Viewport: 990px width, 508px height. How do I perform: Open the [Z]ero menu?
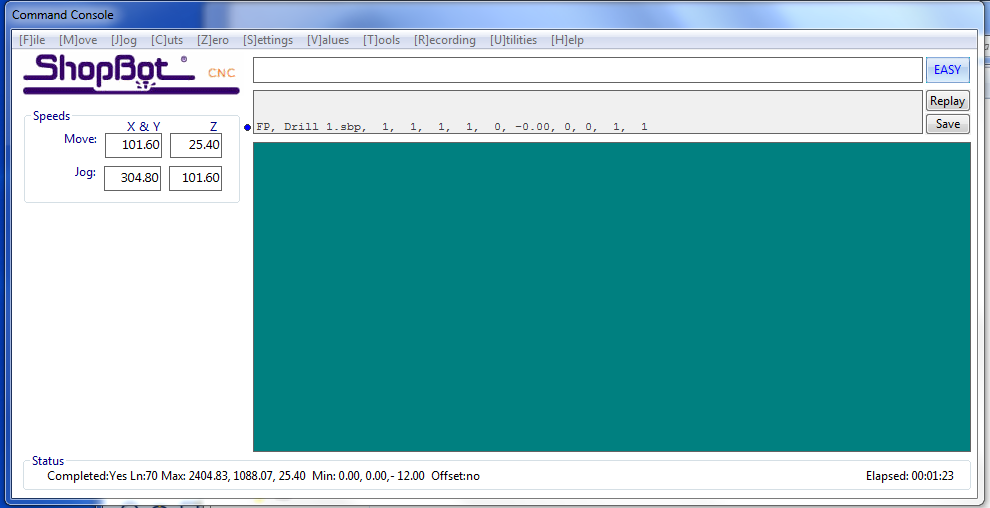pos(213,40)
